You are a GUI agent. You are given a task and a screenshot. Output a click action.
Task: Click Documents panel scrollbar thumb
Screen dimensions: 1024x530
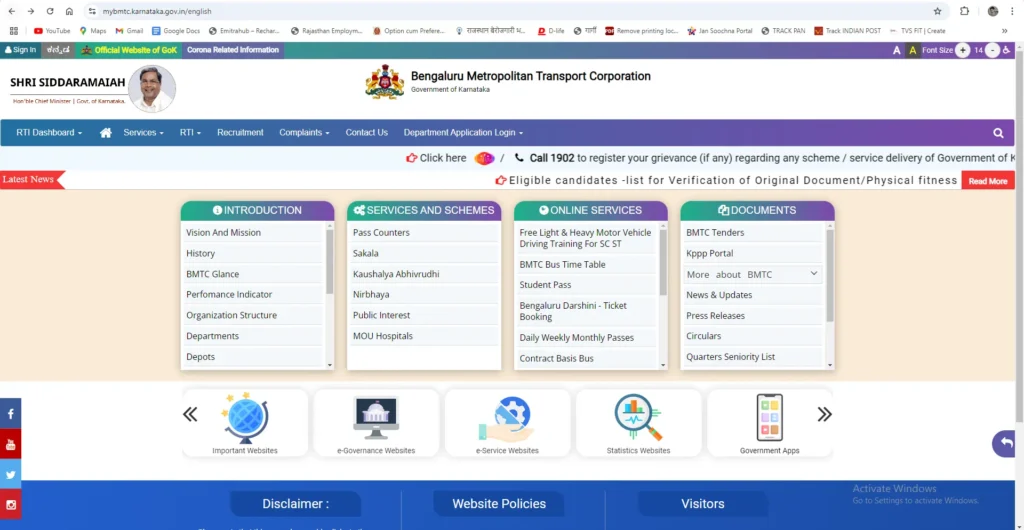click(x=830, y=275)
